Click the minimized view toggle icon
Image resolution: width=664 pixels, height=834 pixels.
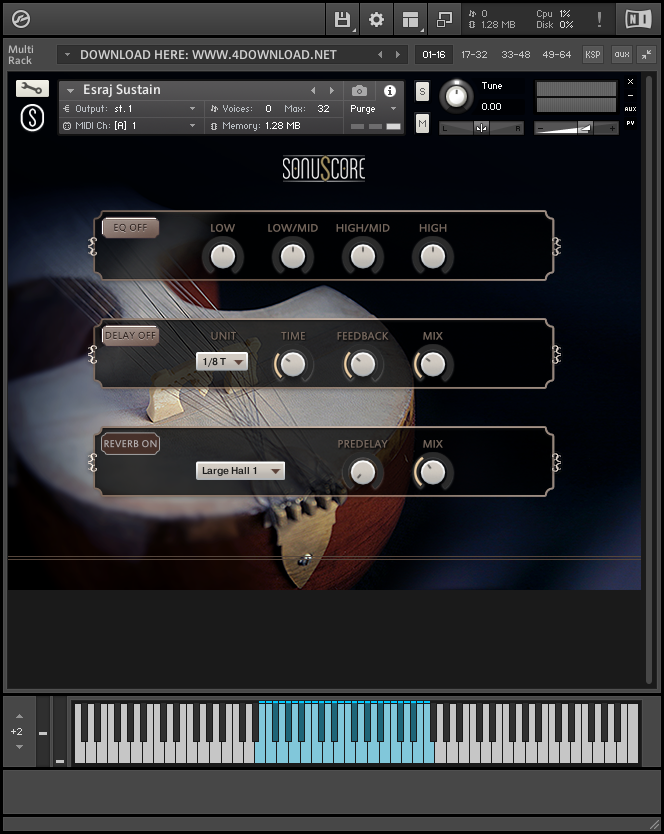[x=444, y=20]
